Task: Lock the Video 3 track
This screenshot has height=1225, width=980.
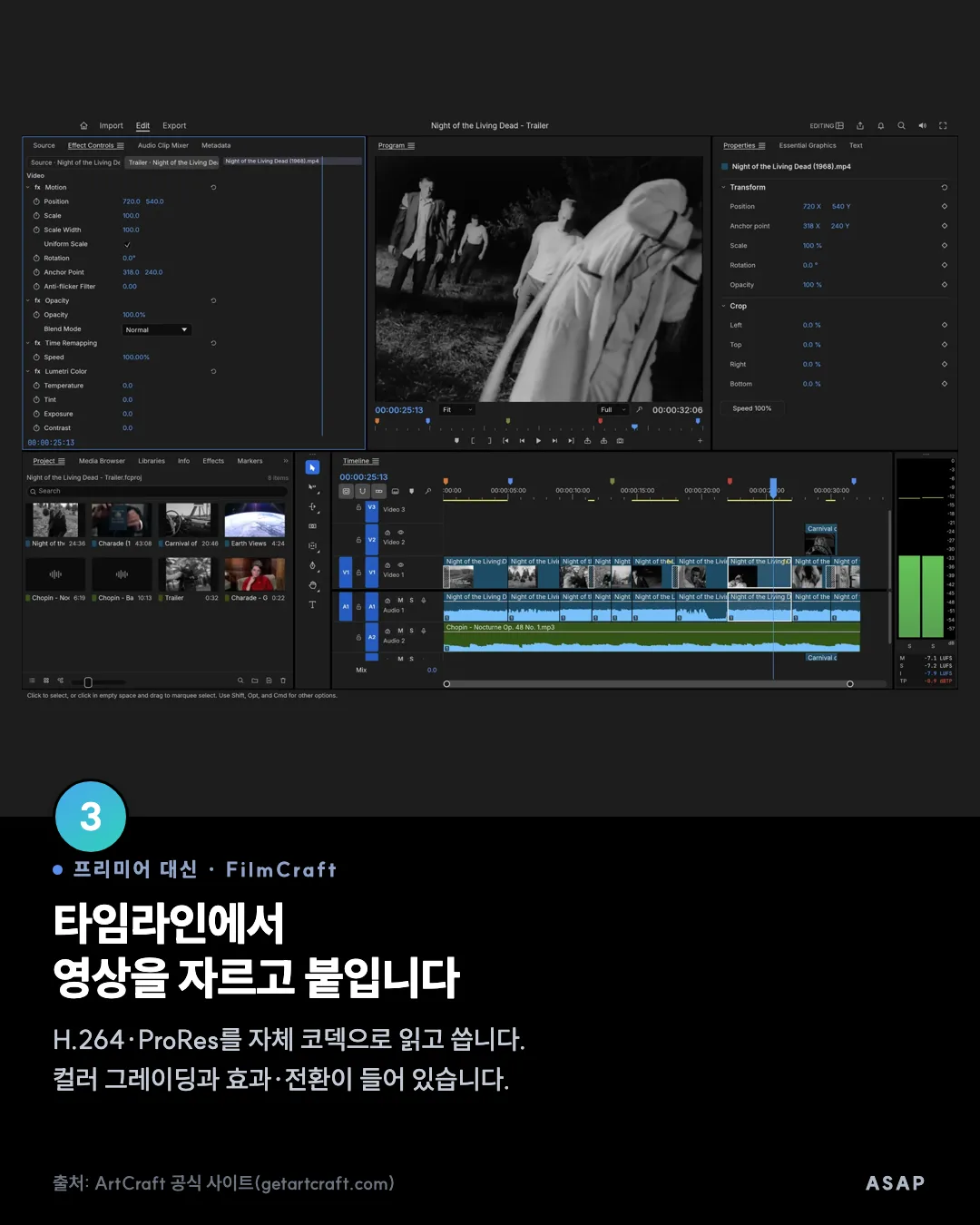Action: (x=358, y=507)
